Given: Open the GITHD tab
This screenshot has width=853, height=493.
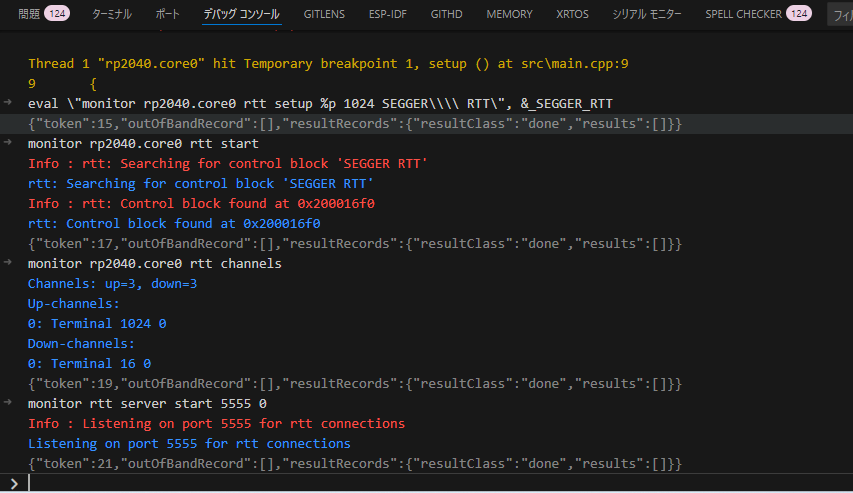Looking at the screenshot, I should pos(447,14).
